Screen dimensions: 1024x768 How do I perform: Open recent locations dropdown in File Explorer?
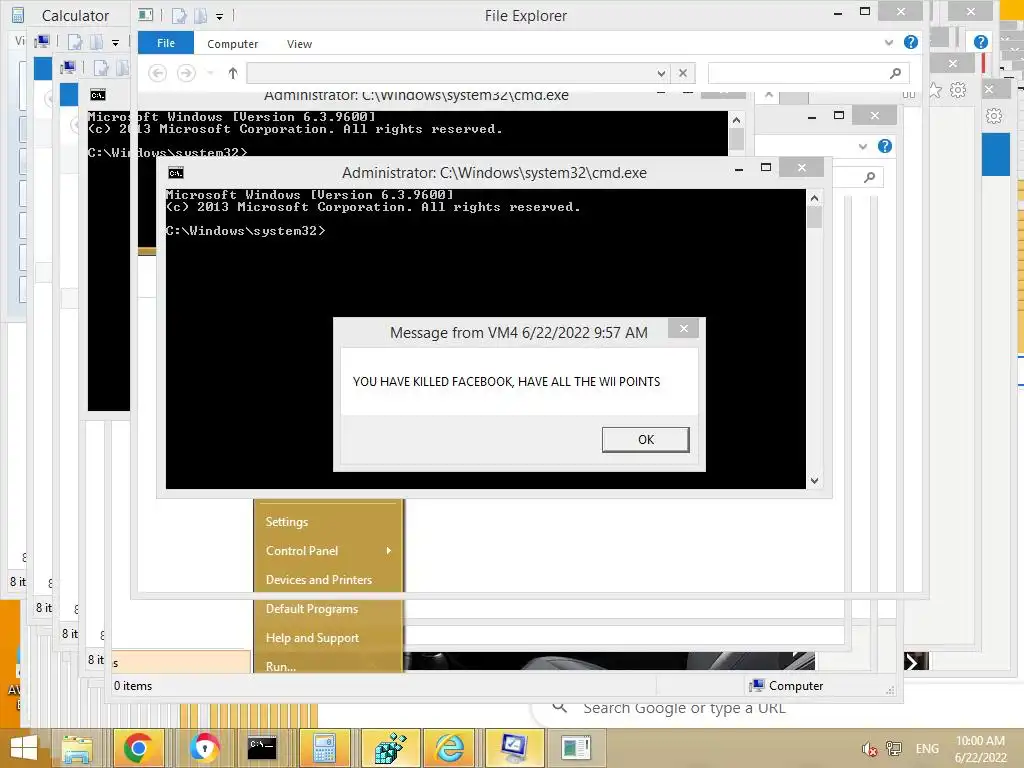coord(210,73)
